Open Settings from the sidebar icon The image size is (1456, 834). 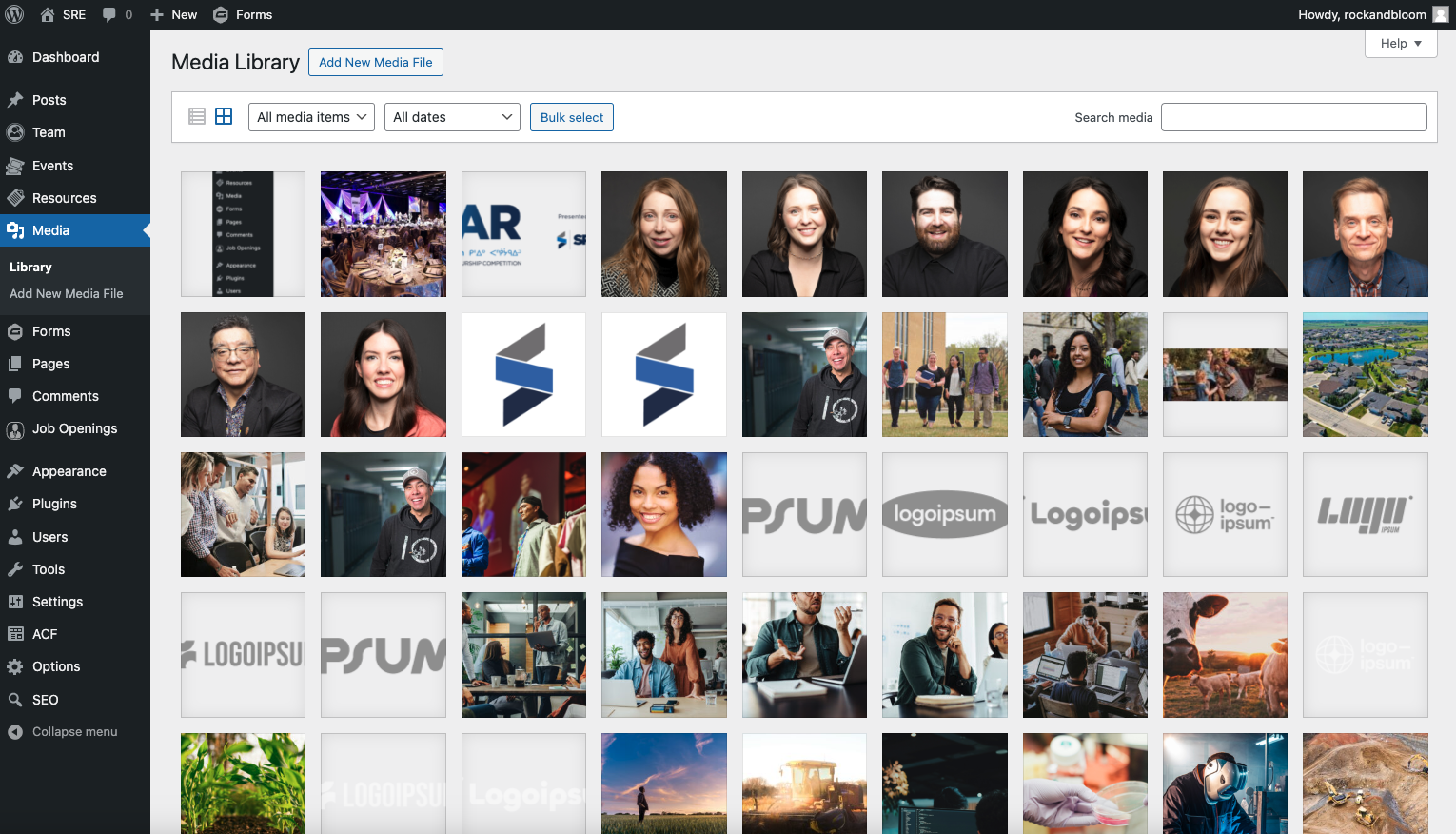(15, 602)
